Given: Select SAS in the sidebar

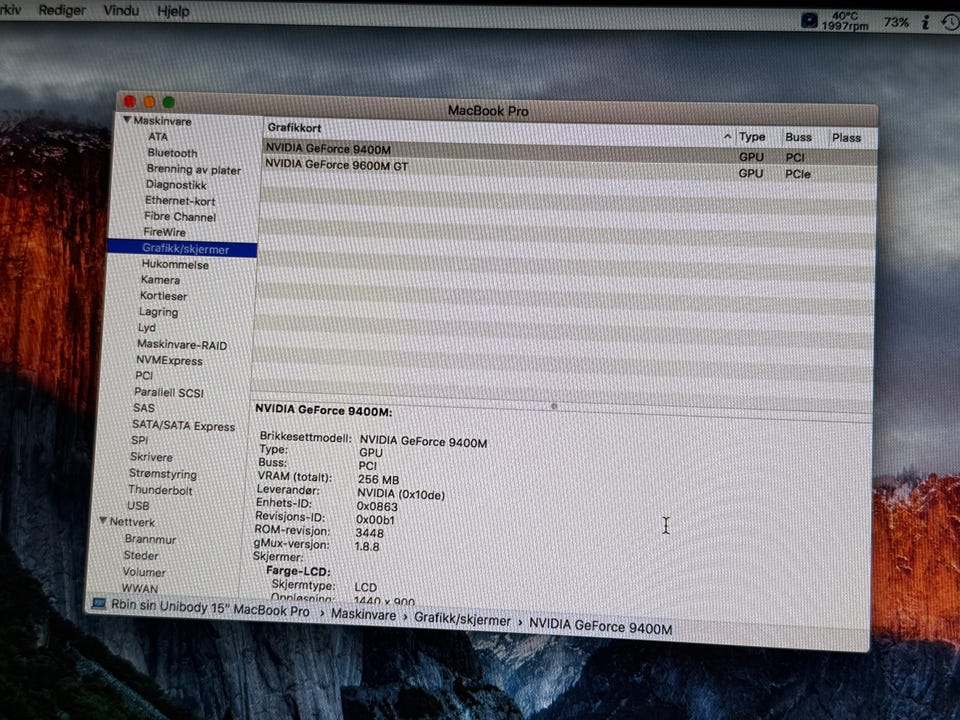Looking at the screenshot, I should coord(144,408).
